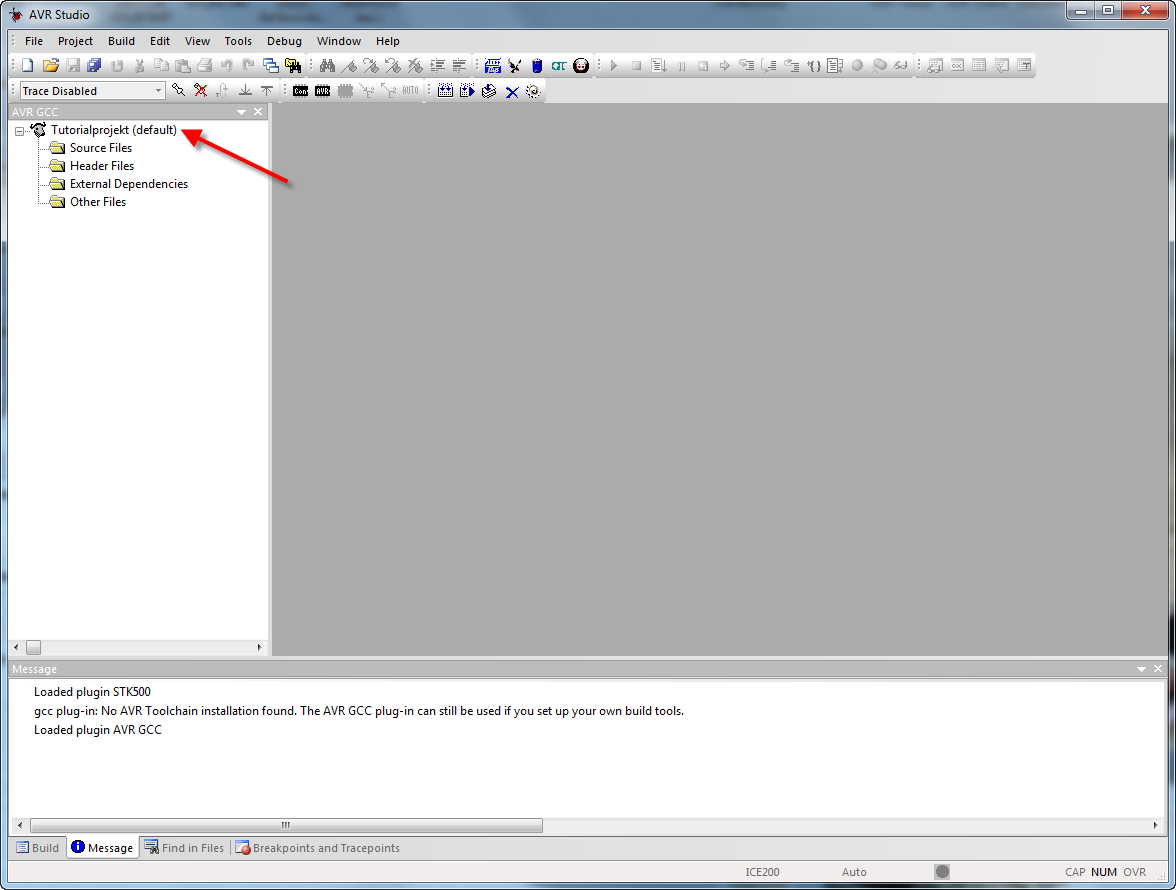This screenshot has width=1176, height=890.
Task: Click the Previous Bookmark icon
Action: click(x=392, y=66)
